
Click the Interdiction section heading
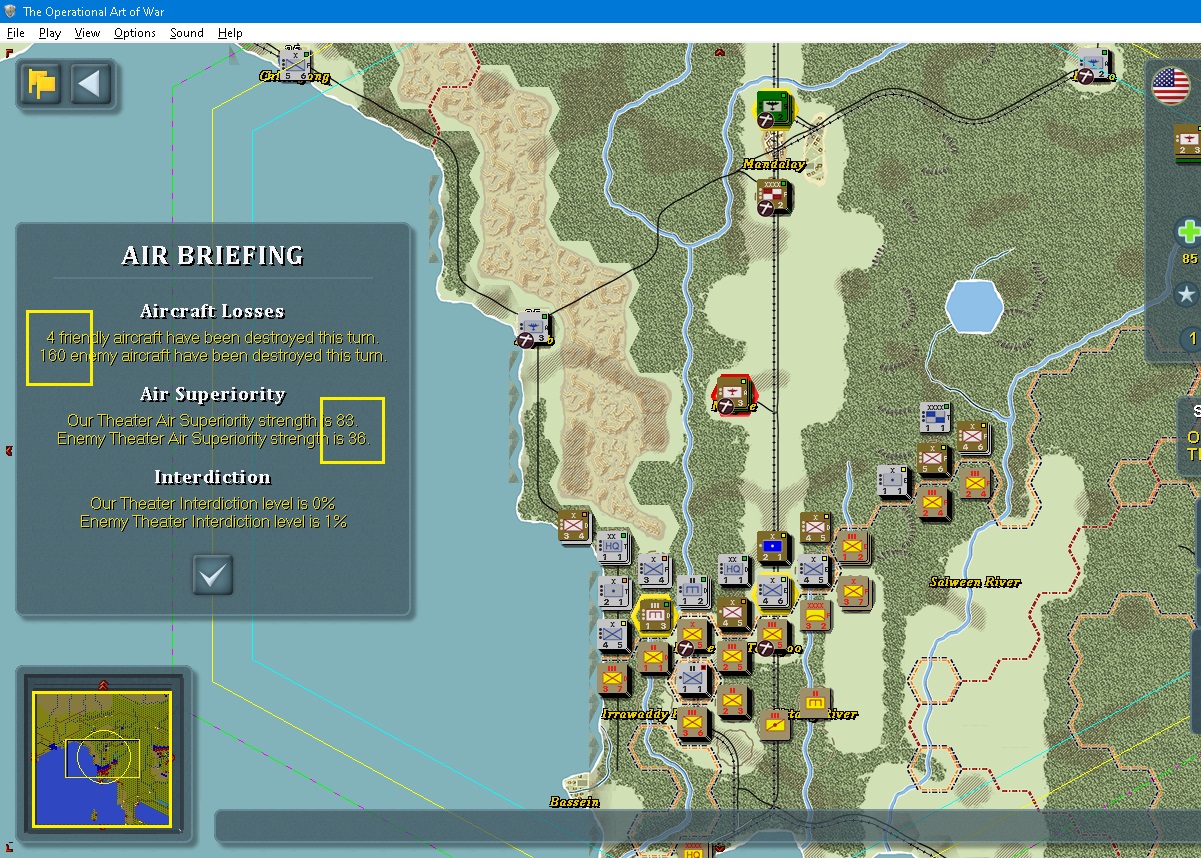213,477
